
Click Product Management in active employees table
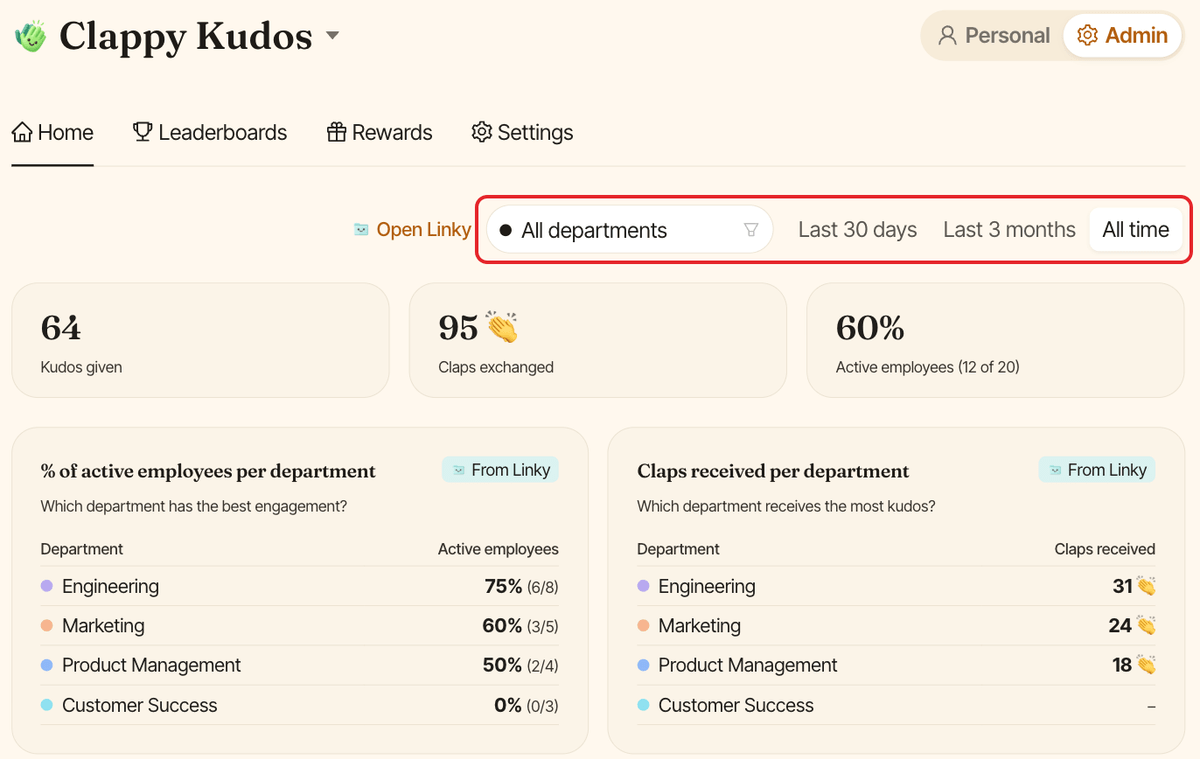pos(299,666)
